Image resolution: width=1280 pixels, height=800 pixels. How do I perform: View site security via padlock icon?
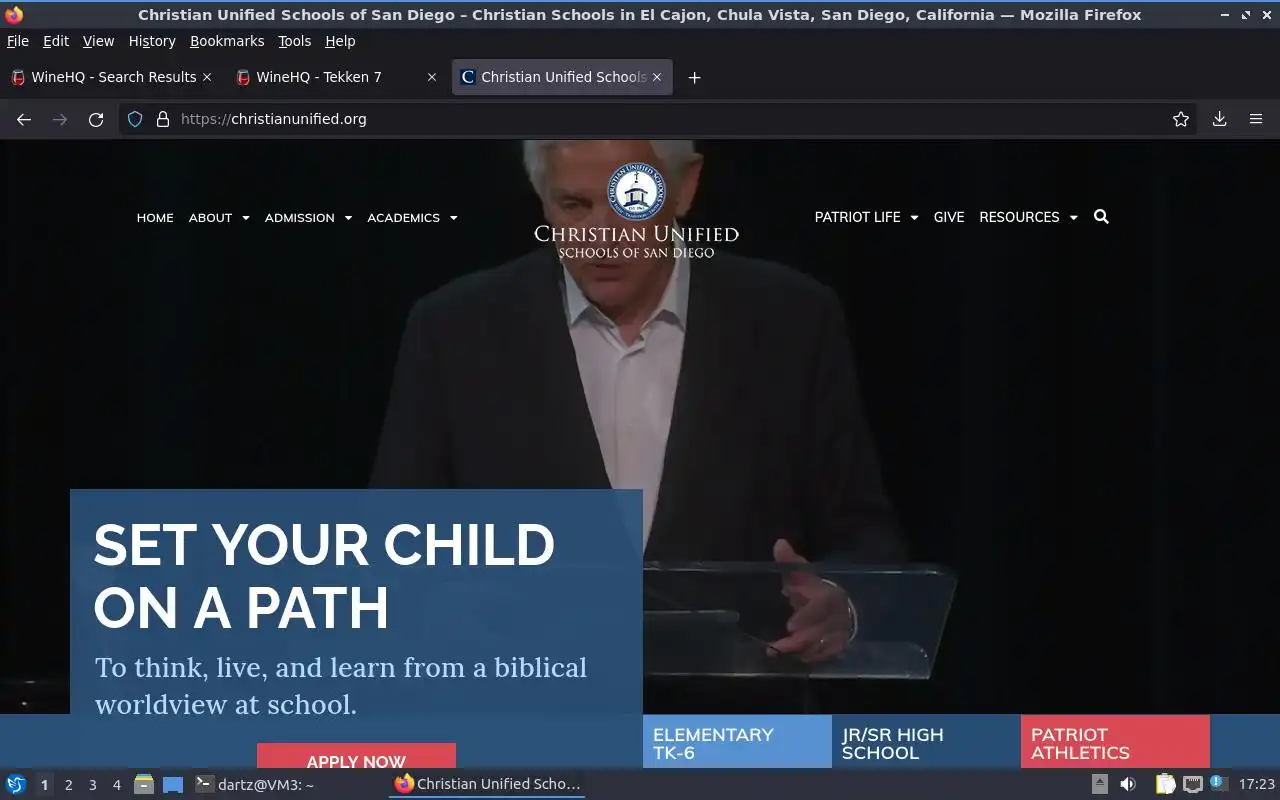(163, 119)
